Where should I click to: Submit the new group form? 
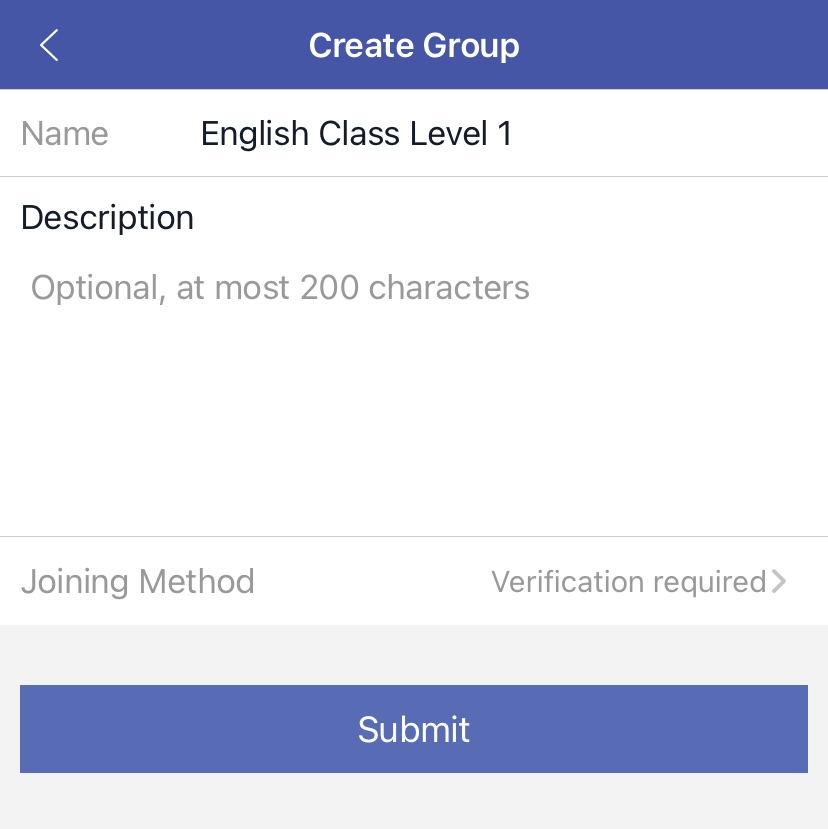pos(414,729)
